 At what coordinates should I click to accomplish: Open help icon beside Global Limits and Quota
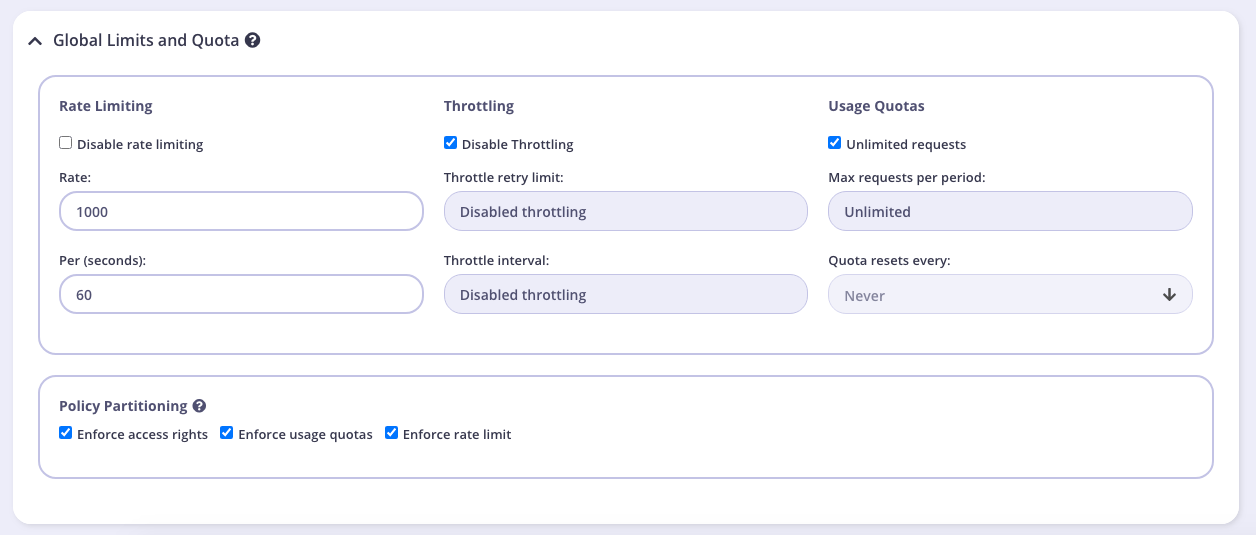click(x=253, y=41)
